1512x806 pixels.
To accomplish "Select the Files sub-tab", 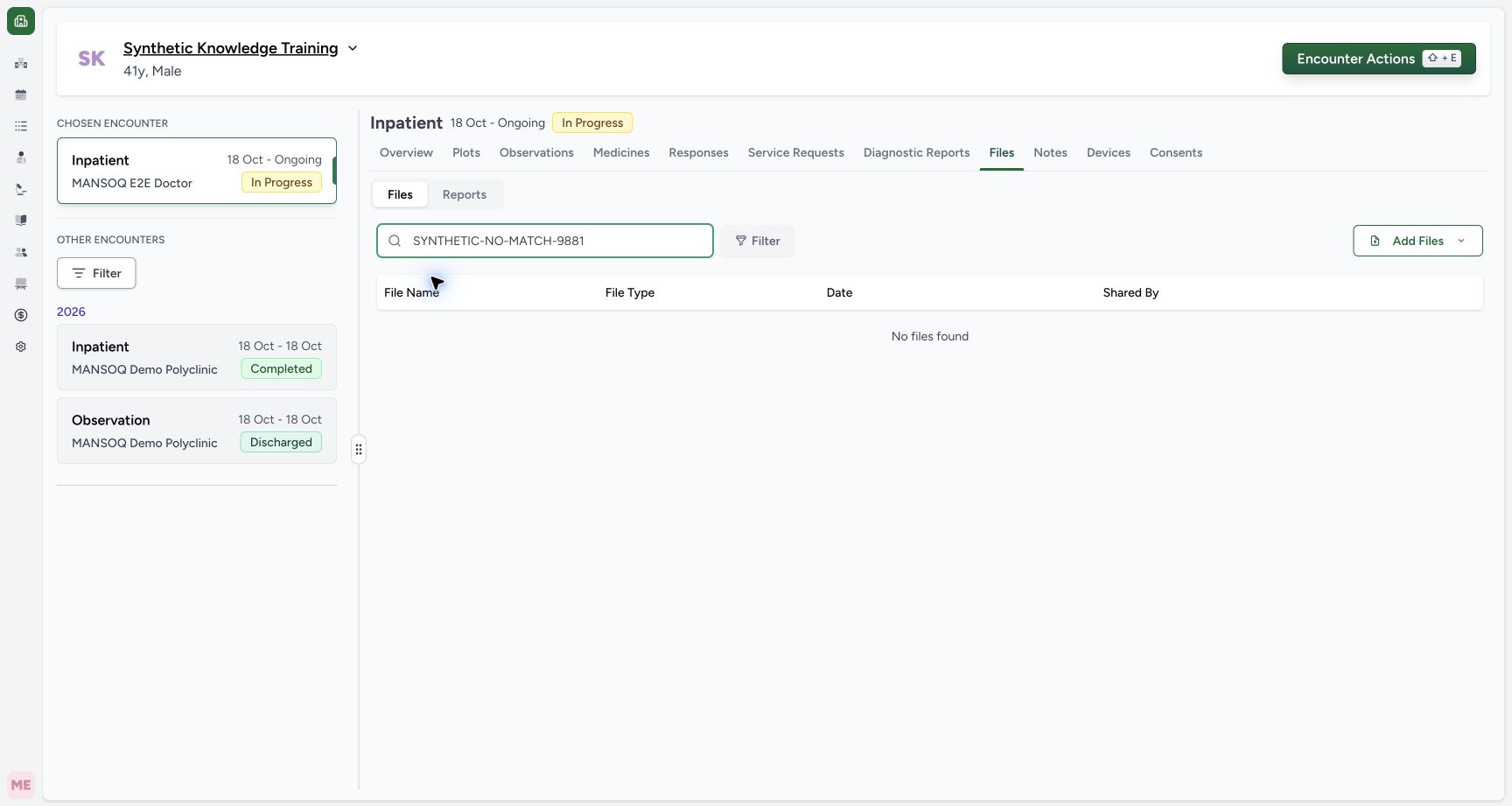I will click(400, 194).
